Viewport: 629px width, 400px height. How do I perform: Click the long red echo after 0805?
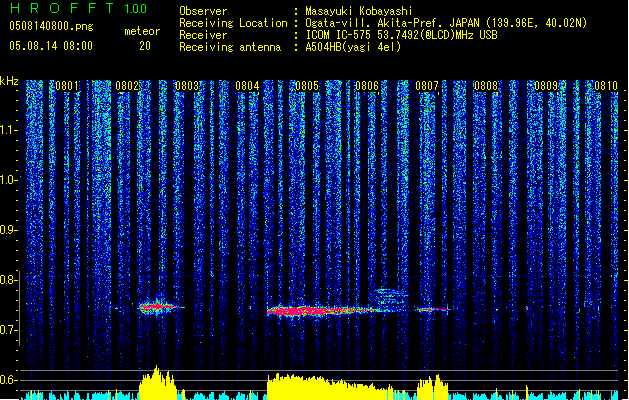pyautogui.click(x=321, y=311)
